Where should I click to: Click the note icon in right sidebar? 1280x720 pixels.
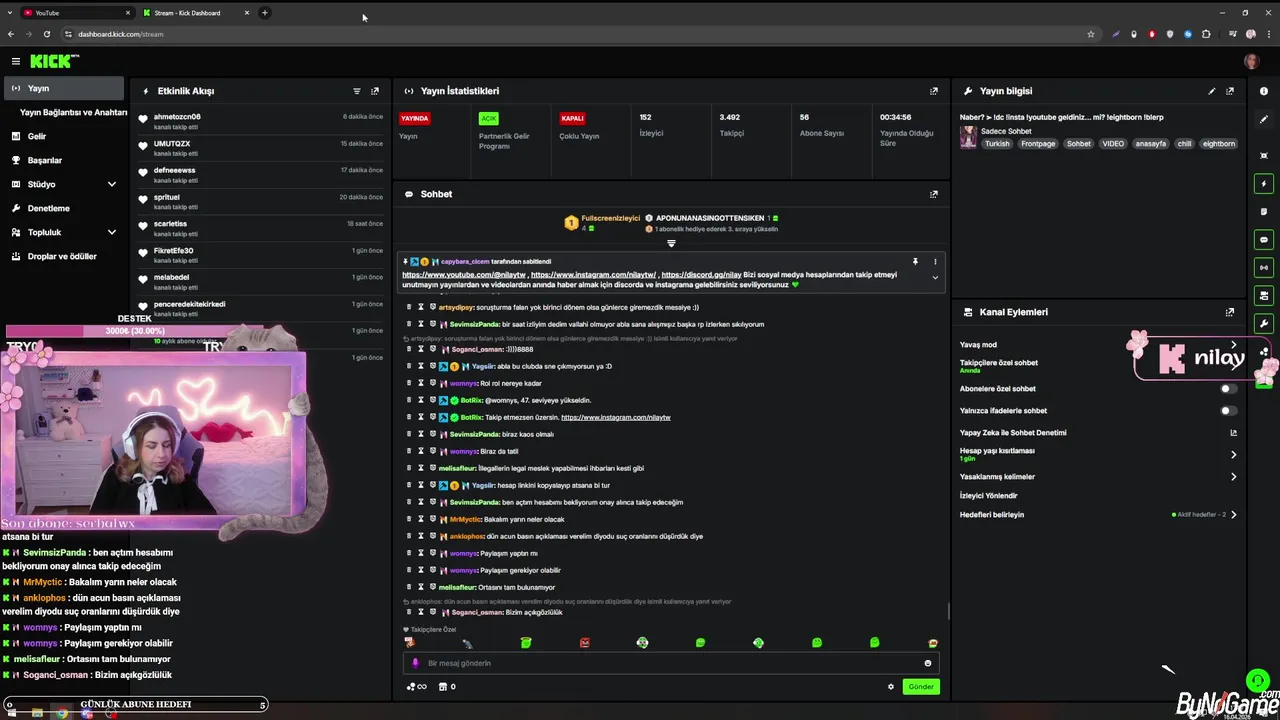pyautogui.click(x=1264, y=212)
